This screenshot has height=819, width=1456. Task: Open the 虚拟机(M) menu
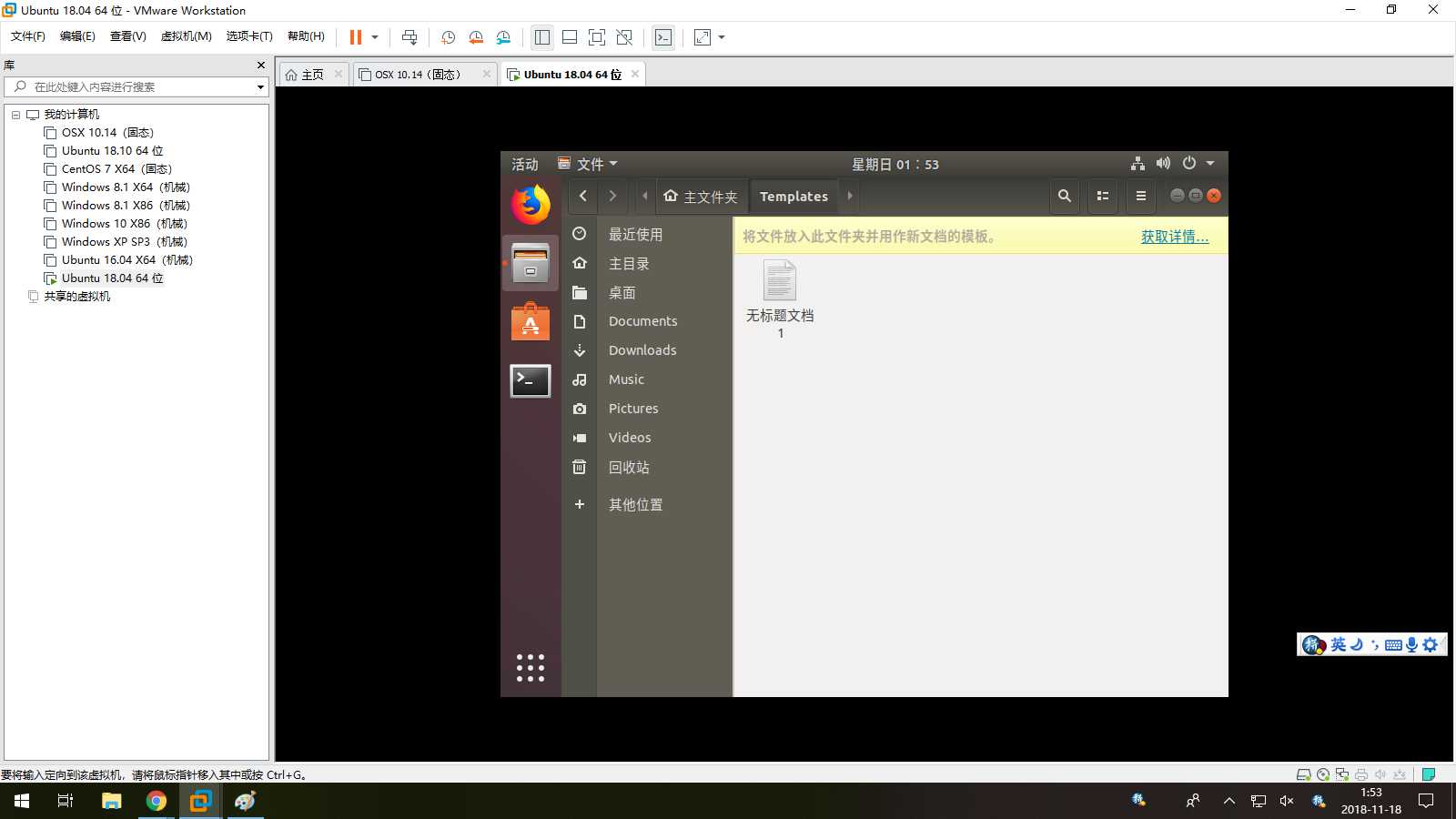186,36
